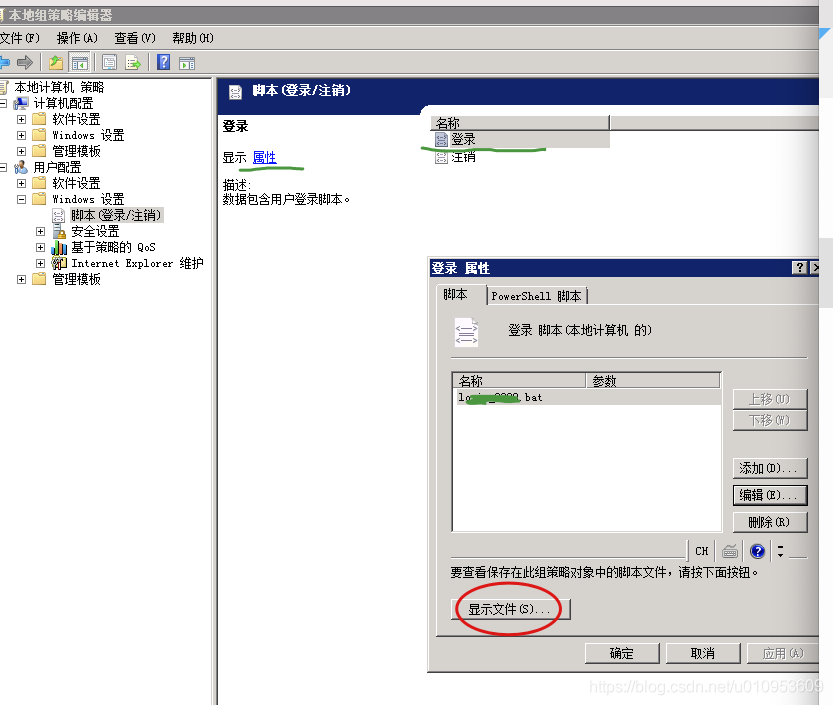Click the extended view toolbar icon
Viewport: 833px width, 705px height.
point(187,62)
